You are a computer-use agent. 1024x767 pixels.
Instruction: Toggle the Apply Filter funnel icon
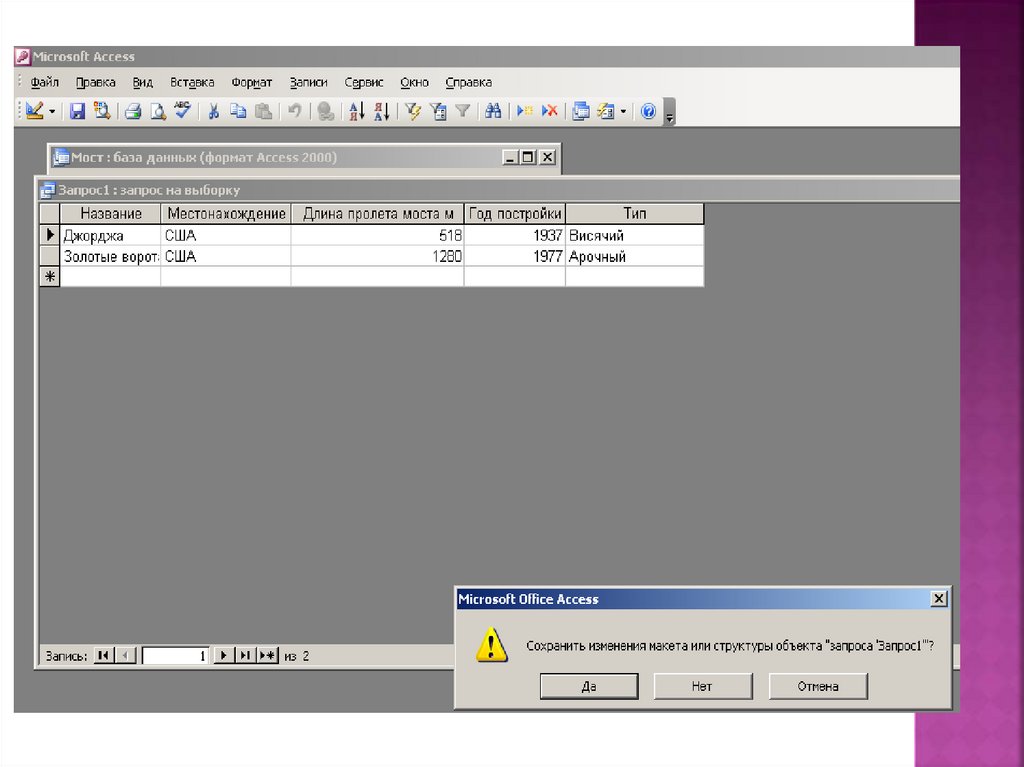point(462,111)
